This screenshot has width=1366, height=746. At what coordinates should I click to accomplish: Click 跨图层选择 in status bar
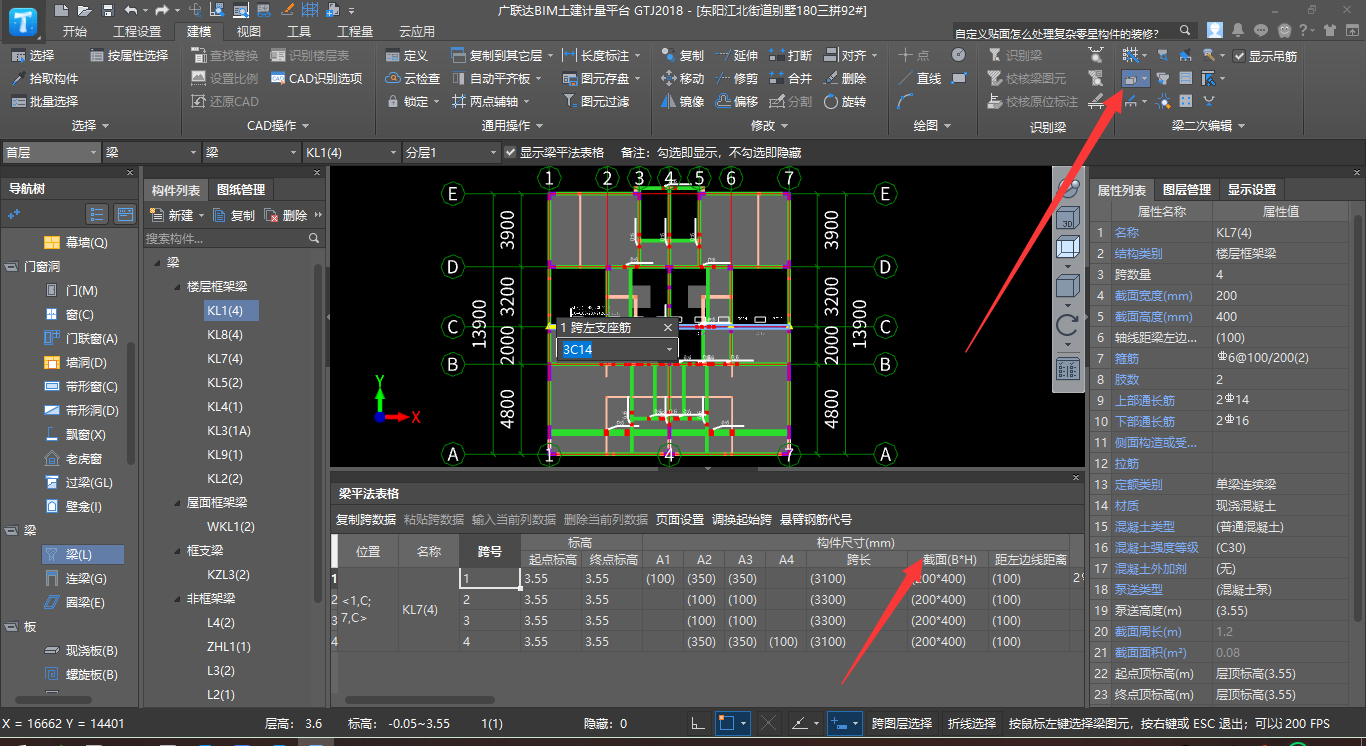pos(902,723)
